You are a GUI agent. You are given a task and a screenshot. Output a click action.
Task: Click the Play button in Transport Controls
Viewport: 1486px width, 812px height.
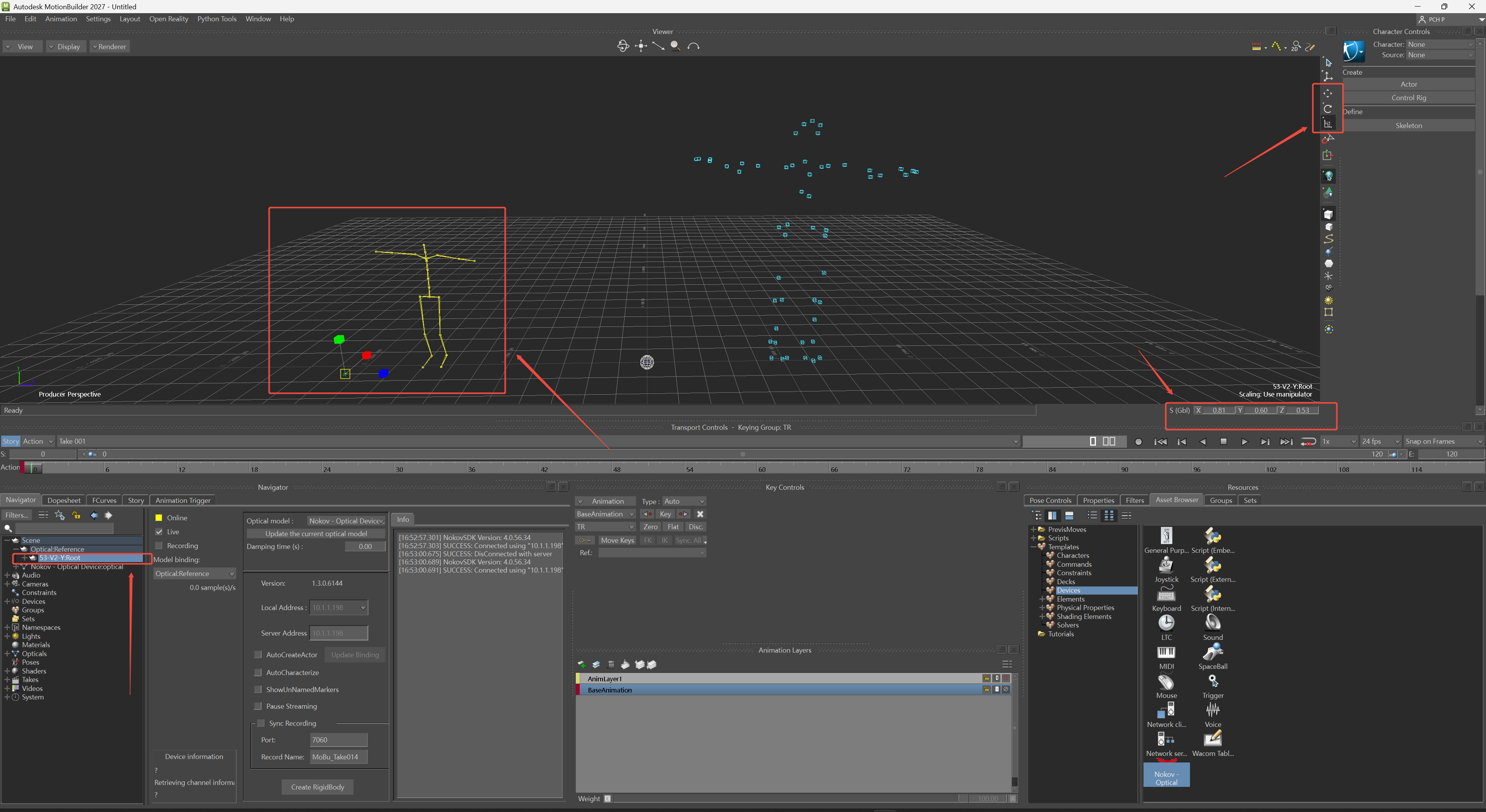1244,442
